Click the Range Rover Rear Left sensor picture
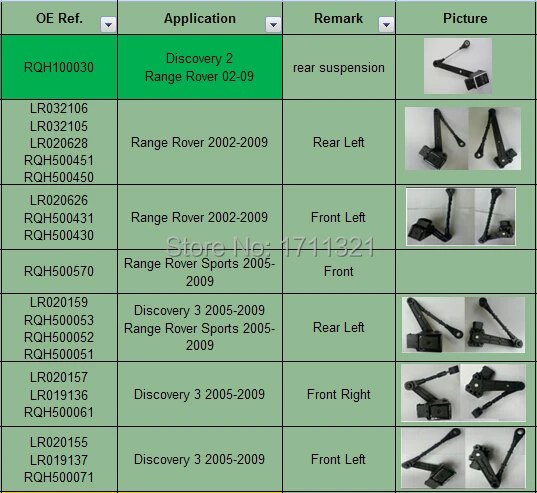The height and width of the screenshot is (493, 537). [463, 138]
